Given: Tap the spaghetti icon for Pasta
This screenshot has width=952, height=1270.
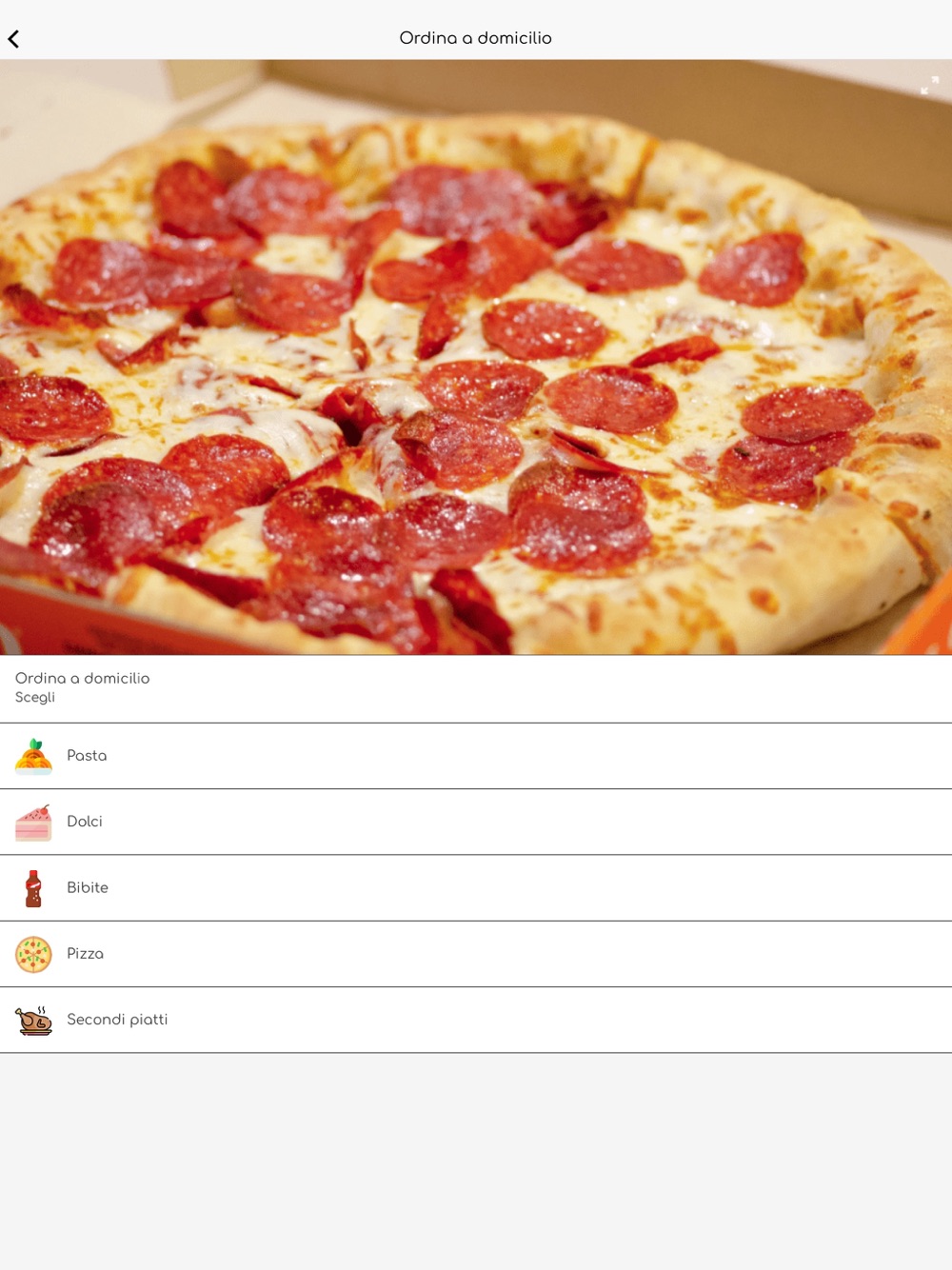Looking at the screenshot, I should point(33,756).
